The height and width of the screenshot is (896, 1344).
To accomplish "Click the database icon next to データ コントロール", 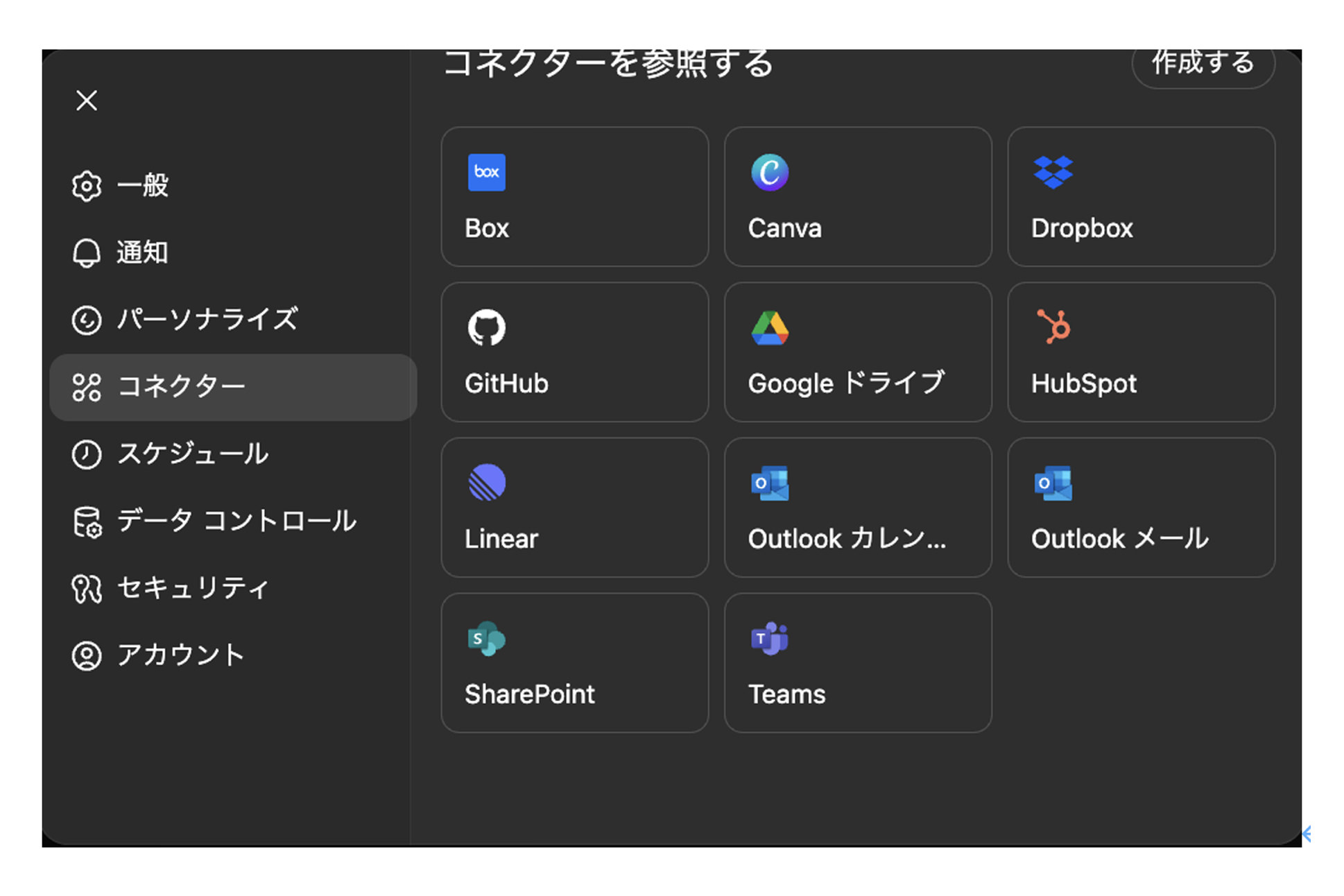I will click(x=87, y=522).
